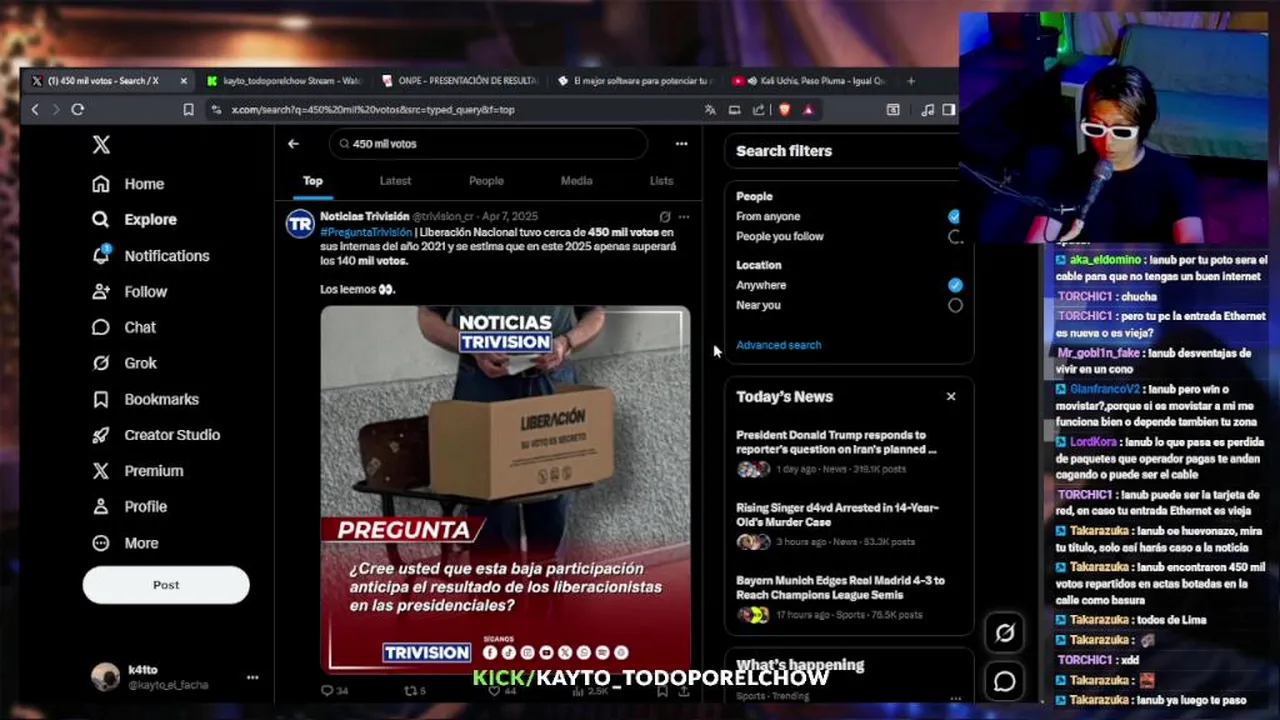Open More menu in sidebar
This screenshot has height=720, width=1280.
point(125,543)
